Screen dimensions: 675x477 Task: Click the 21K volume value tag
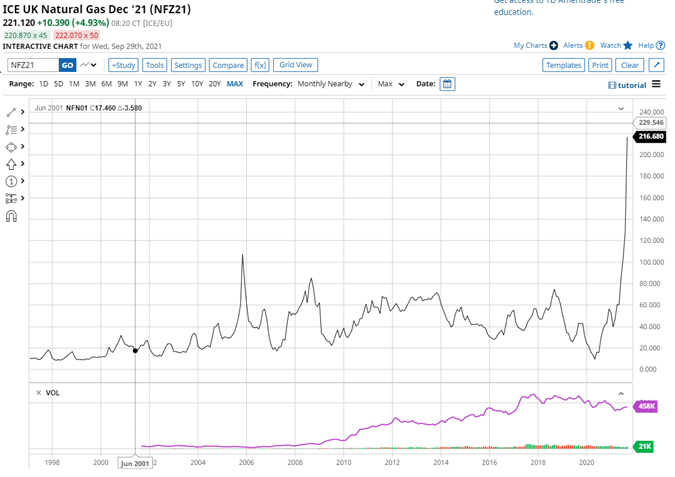644,446
